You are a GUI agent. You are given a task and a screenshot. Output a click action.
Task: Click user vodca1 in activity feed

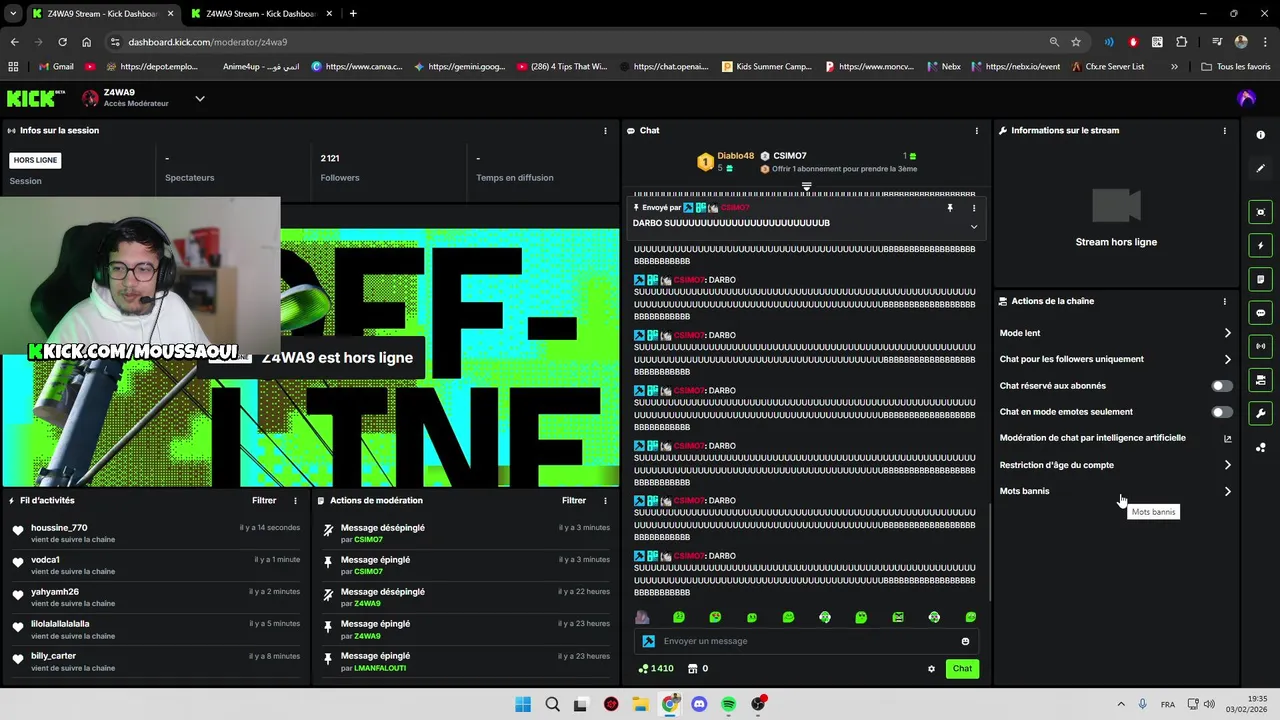[x=45, y=560]
